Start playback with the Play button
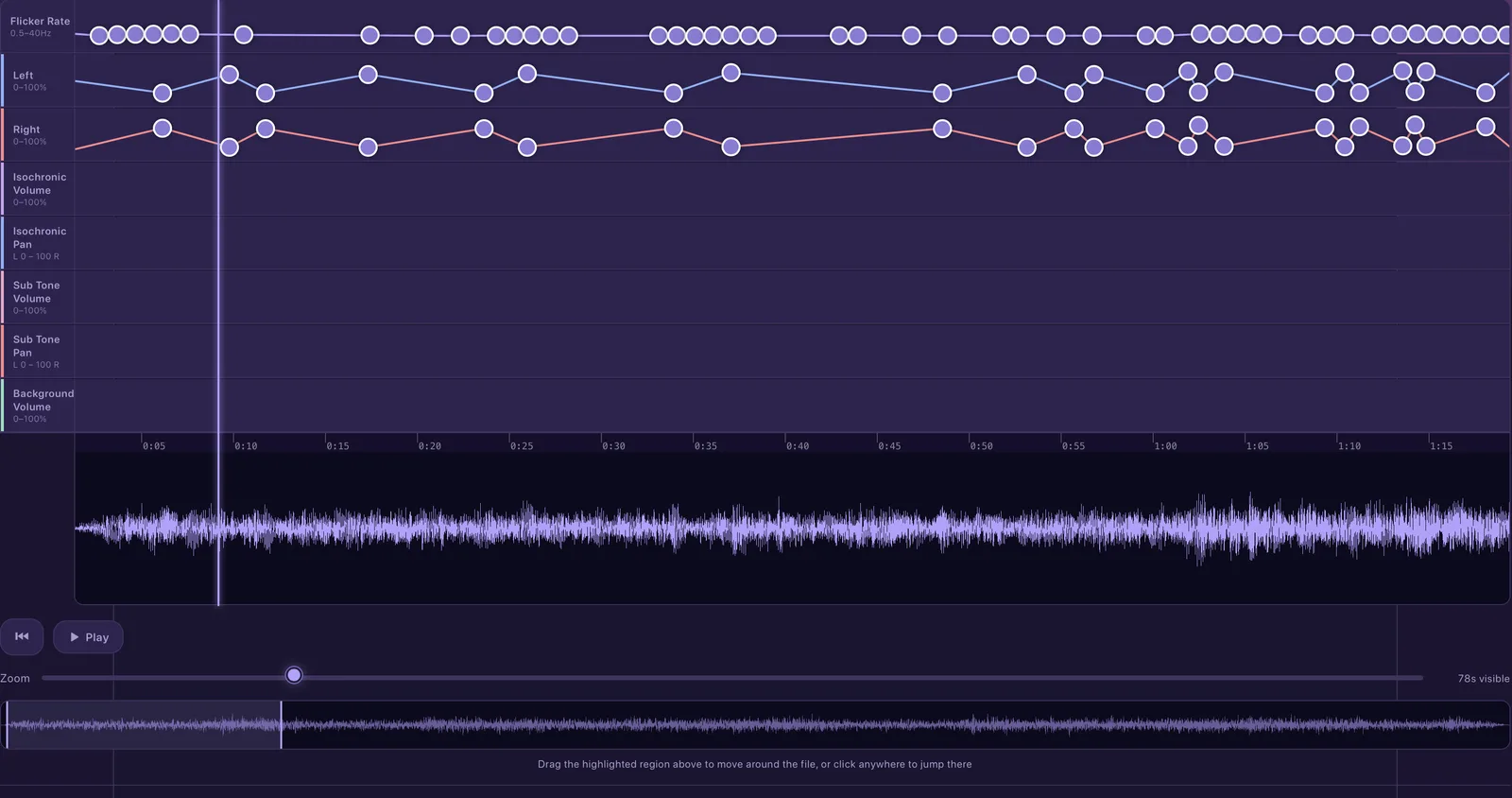This screenshot has height=798, width=1512. (88, 637)
